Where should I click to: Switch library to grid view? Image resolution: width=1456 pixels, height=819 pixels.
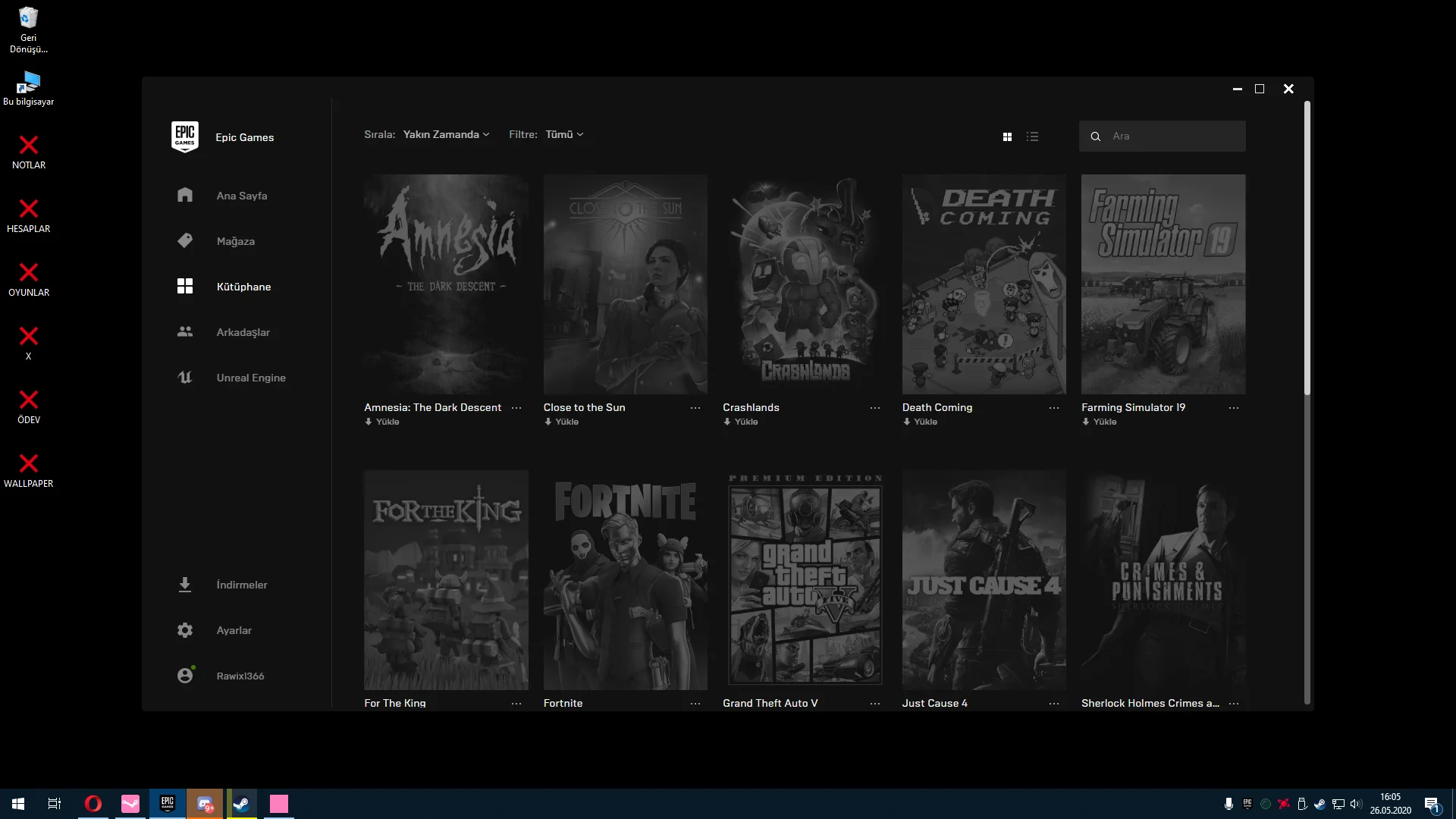click(x=1007, y=136)
